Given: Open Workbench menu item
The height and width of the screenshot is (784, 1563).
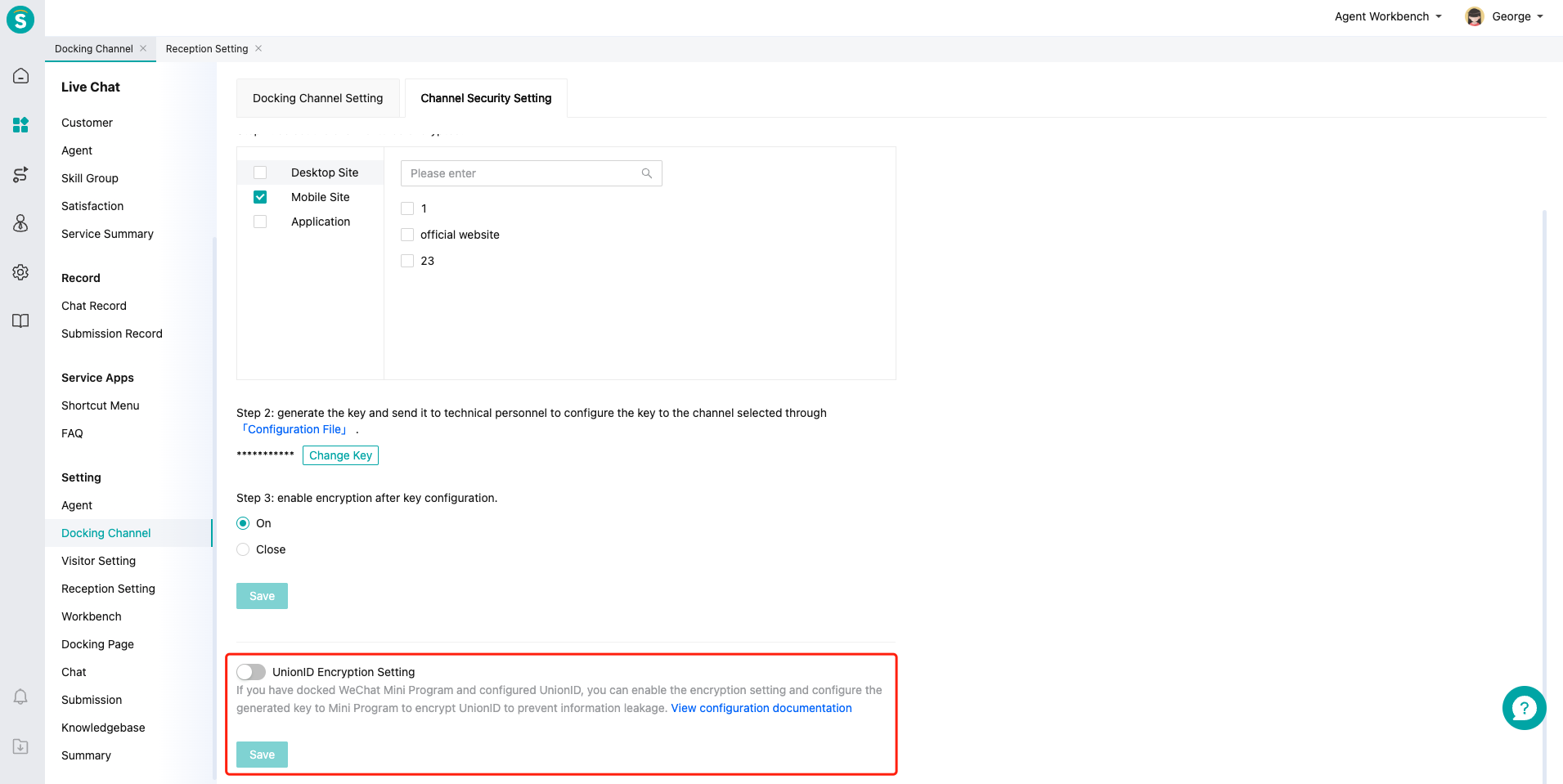Looking at the screenshot, I should (x=92, y=616).
